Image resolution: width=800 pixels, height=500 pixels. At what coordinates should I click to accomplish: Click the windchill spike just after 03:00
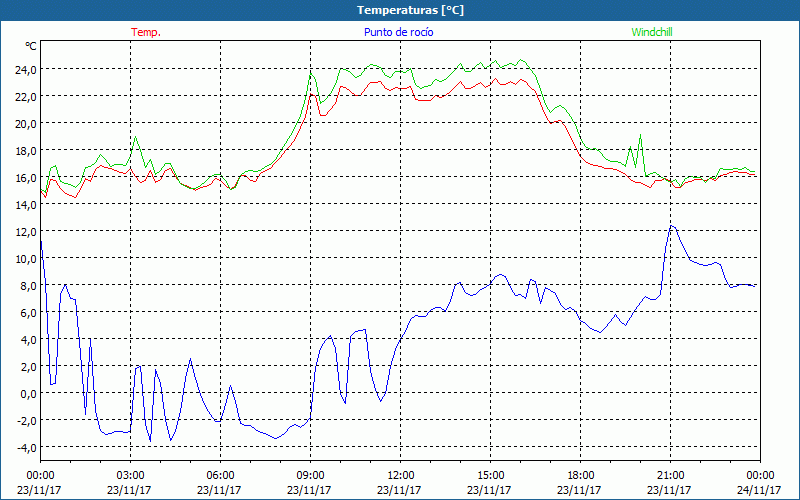click(x=135, y=137)
